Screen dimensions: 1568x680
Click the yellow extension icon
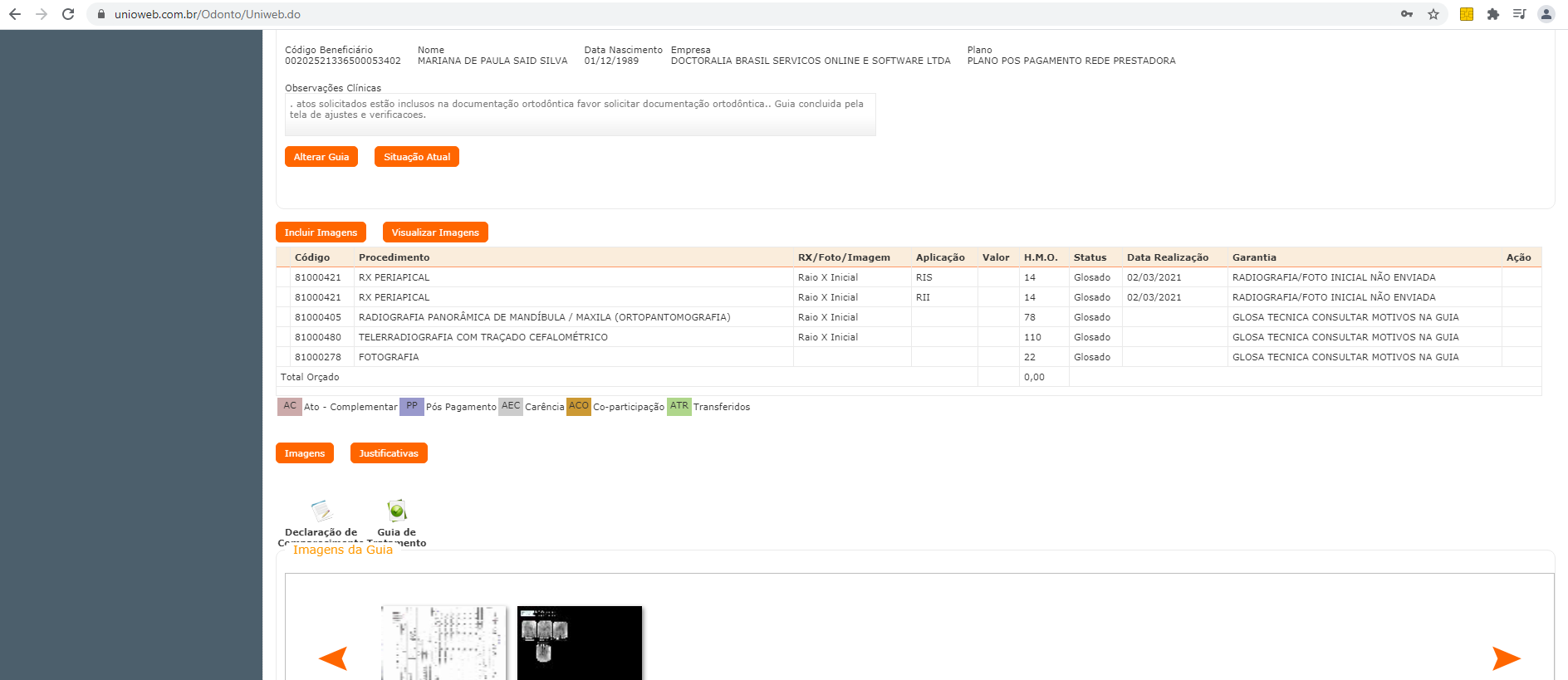point(1467,14)
